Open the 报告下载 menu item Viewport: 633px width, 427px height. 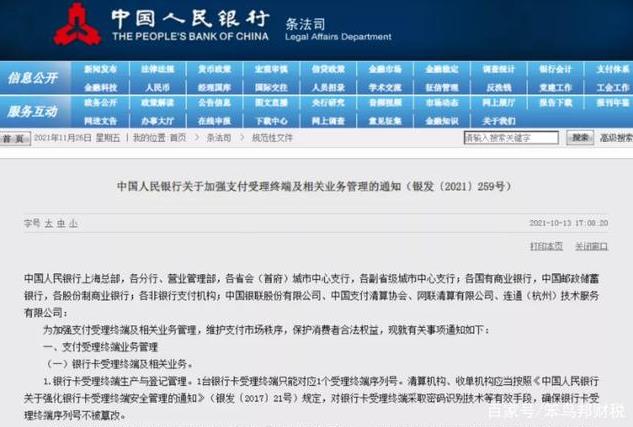[x=555, y=103]
